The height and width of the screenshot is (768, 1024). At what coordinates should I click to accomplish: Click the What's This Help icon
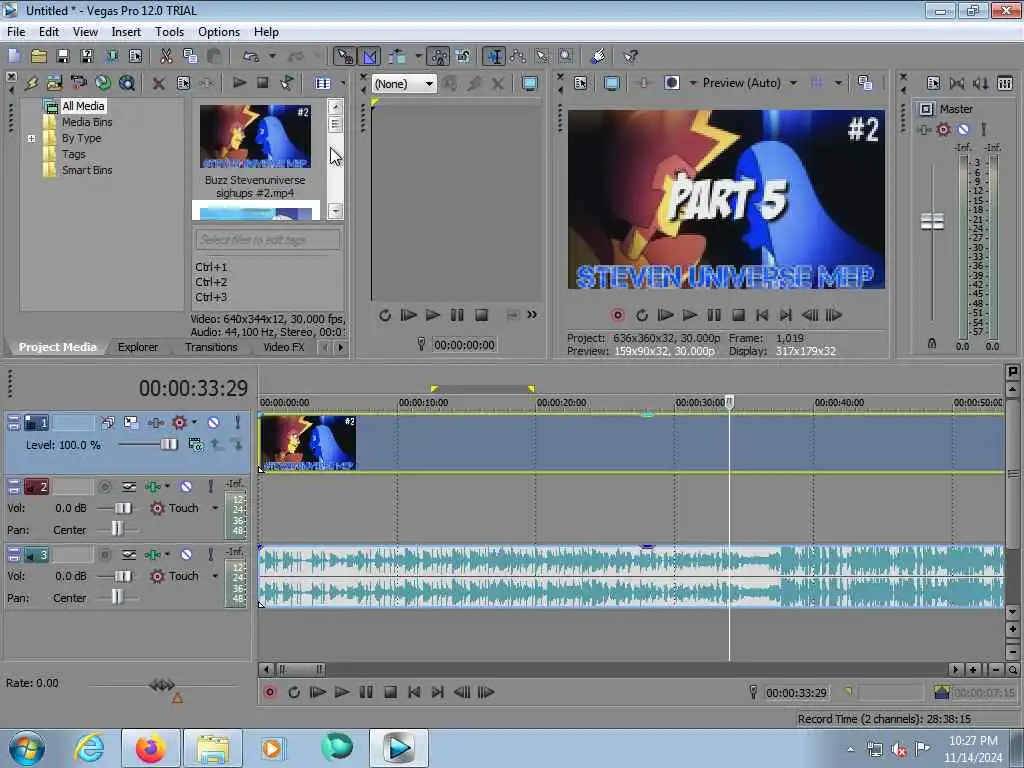click(630, 56)
